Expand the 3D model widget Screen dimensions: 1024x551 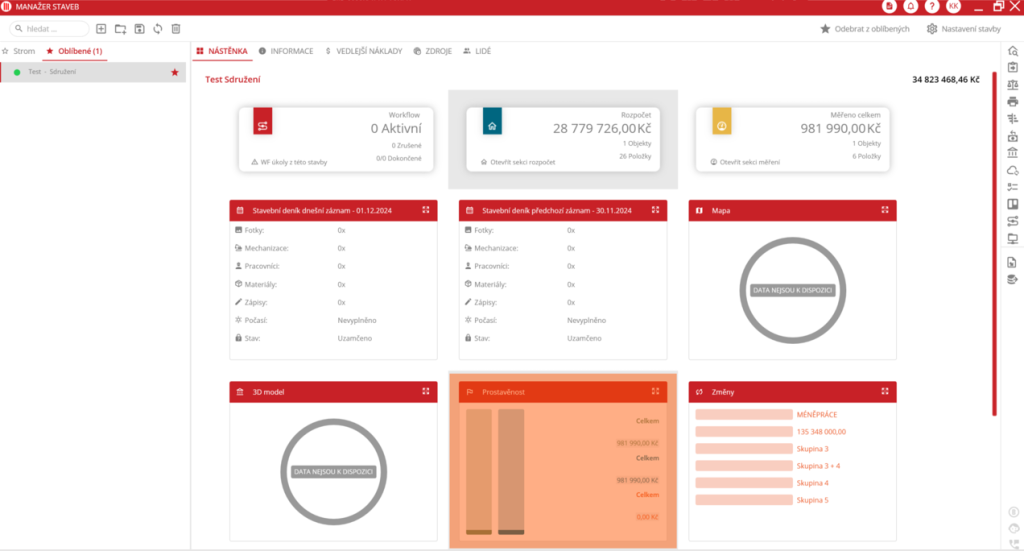pos(426,392)
